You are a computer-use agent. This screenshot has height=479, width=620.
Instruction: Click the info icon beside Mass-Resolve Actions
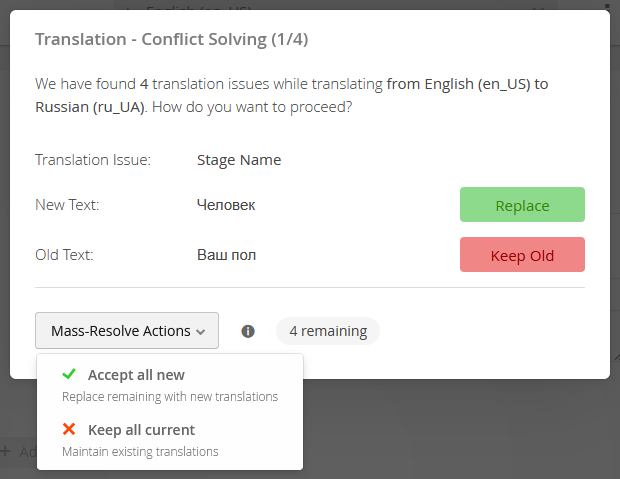(248, 331)
